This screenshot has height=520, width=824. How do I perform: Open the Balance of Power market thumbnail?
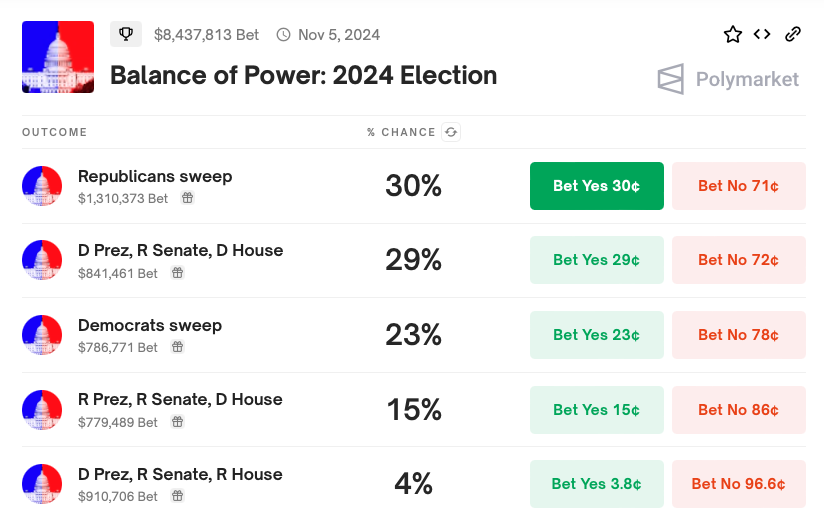click(58, 57)
